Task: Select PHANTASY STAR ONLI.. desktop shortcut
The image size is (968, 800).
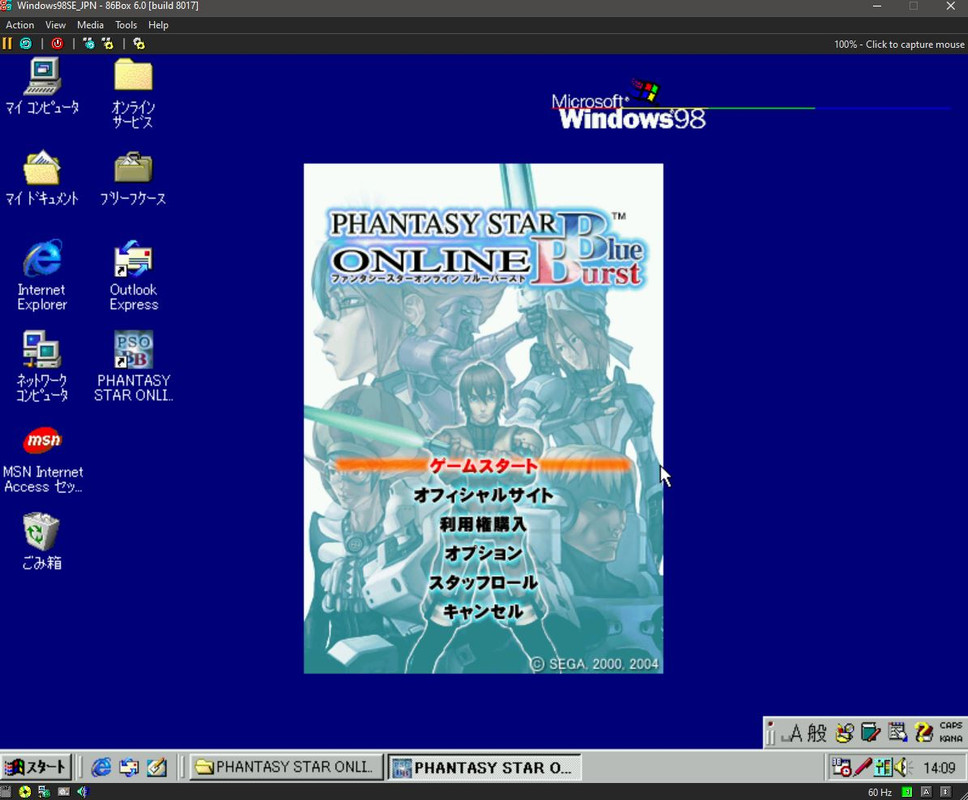Action: point(133,366)
